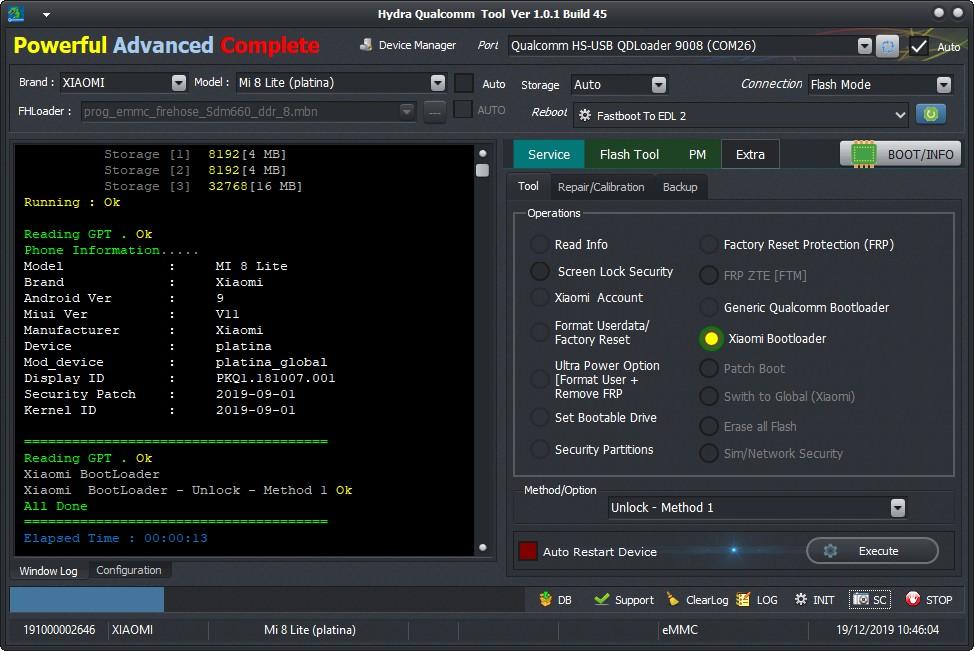Click the port refresh icon
This screenshot has height=651, width=974.
tap(888, 46)
